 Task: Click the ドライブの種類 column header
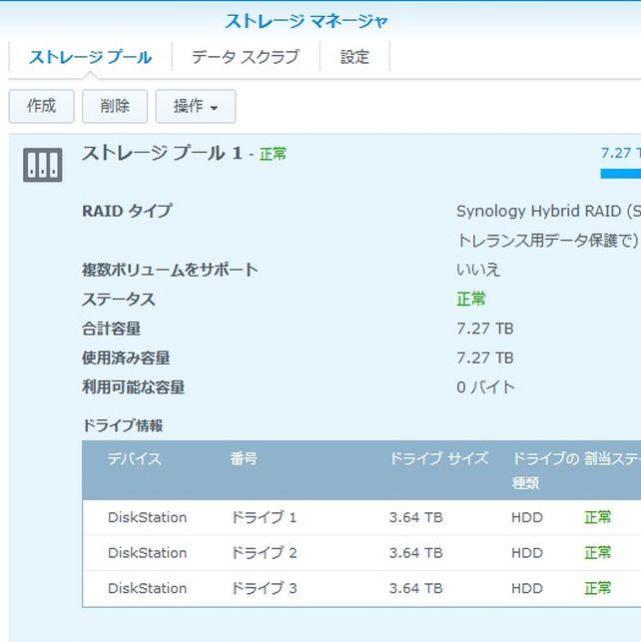click(546, 471)
